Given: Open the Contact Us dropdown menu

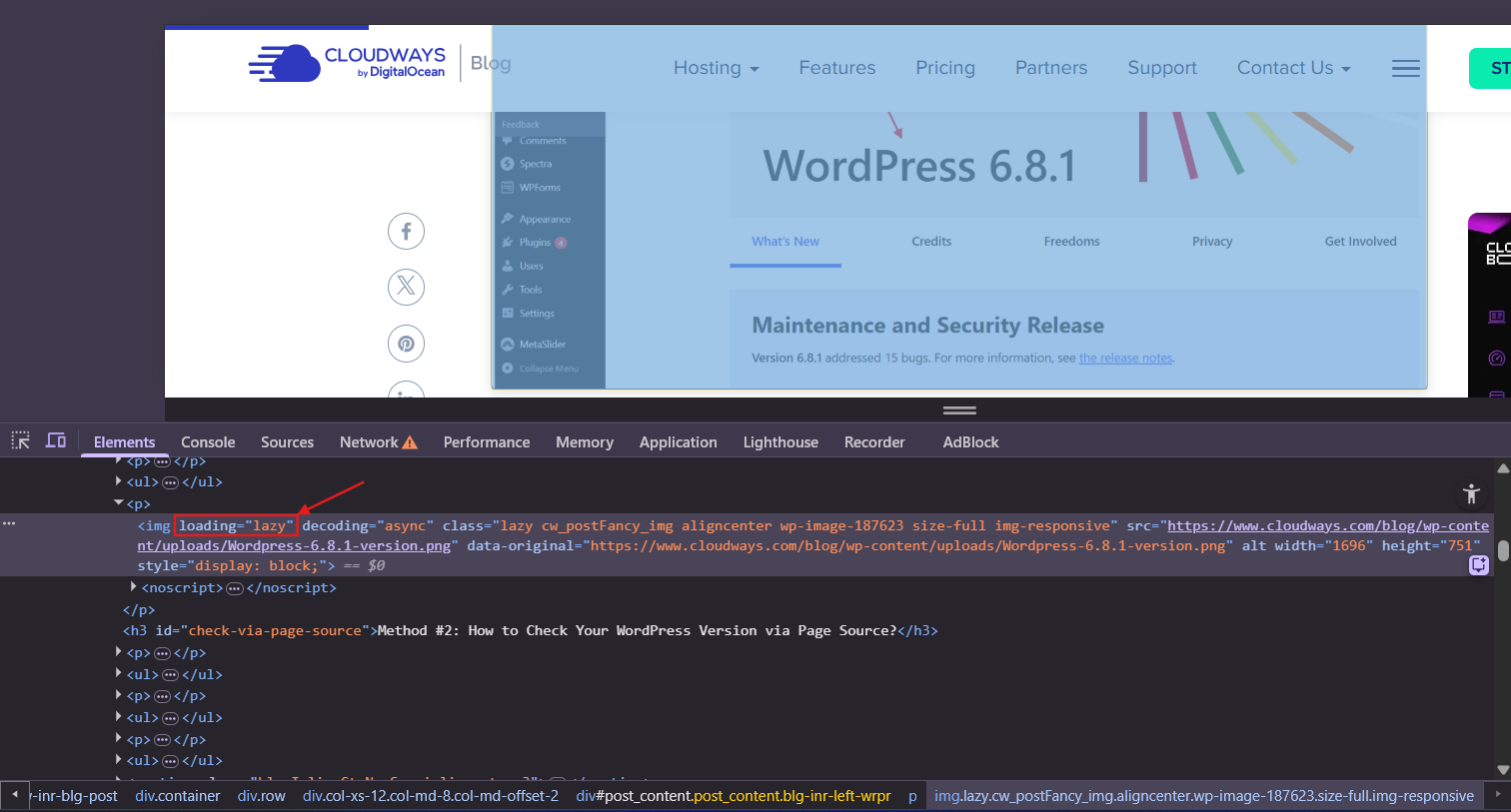Looking at the screenshot, I should [x=1294, y=68].
